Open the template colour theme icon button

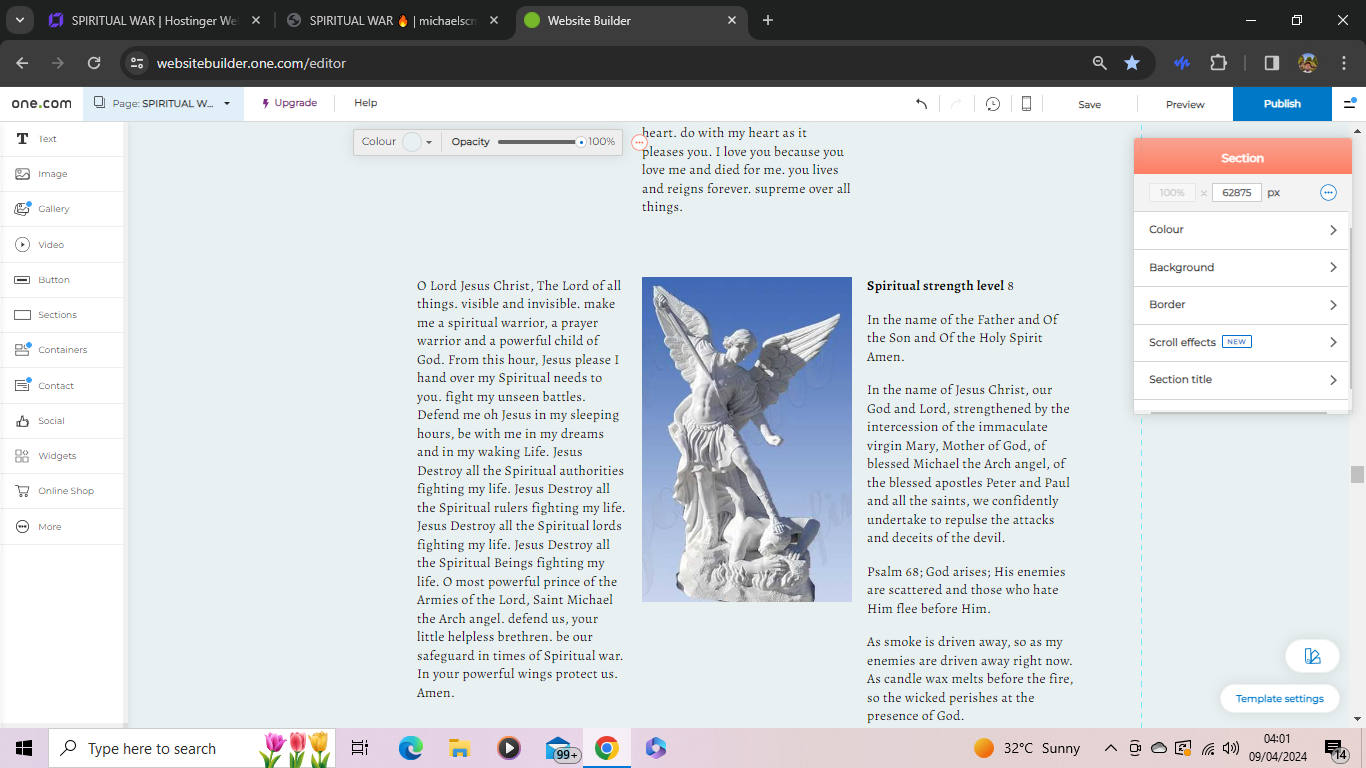(1313, 656)
